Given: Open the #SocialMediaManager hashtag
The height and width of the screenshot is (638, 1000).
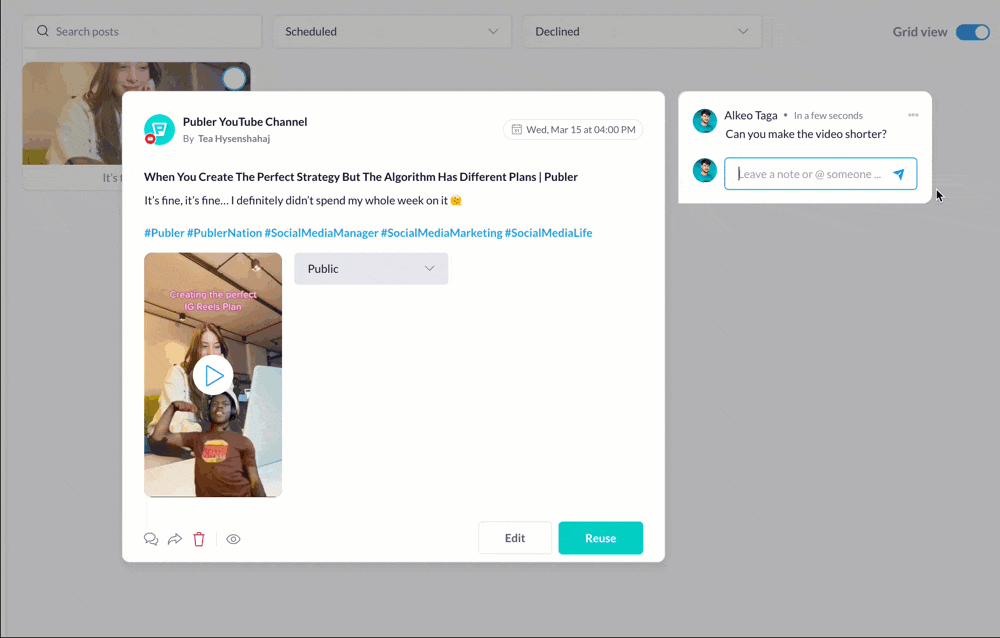Looking at the screenshot, I should (321, 233).
